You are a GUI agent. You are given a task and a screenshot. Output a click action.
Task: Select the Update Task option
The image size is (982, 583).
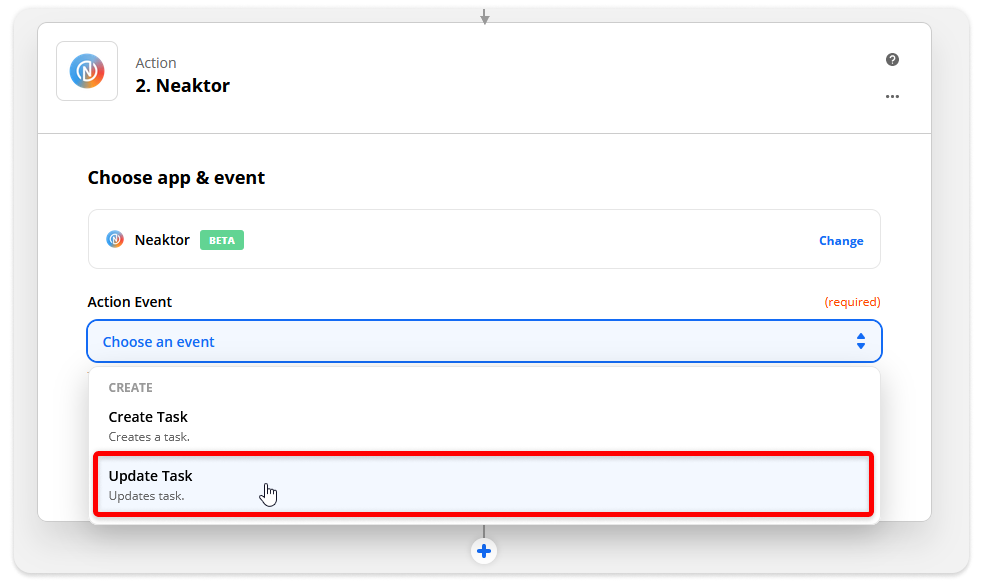tap(483, 485)
